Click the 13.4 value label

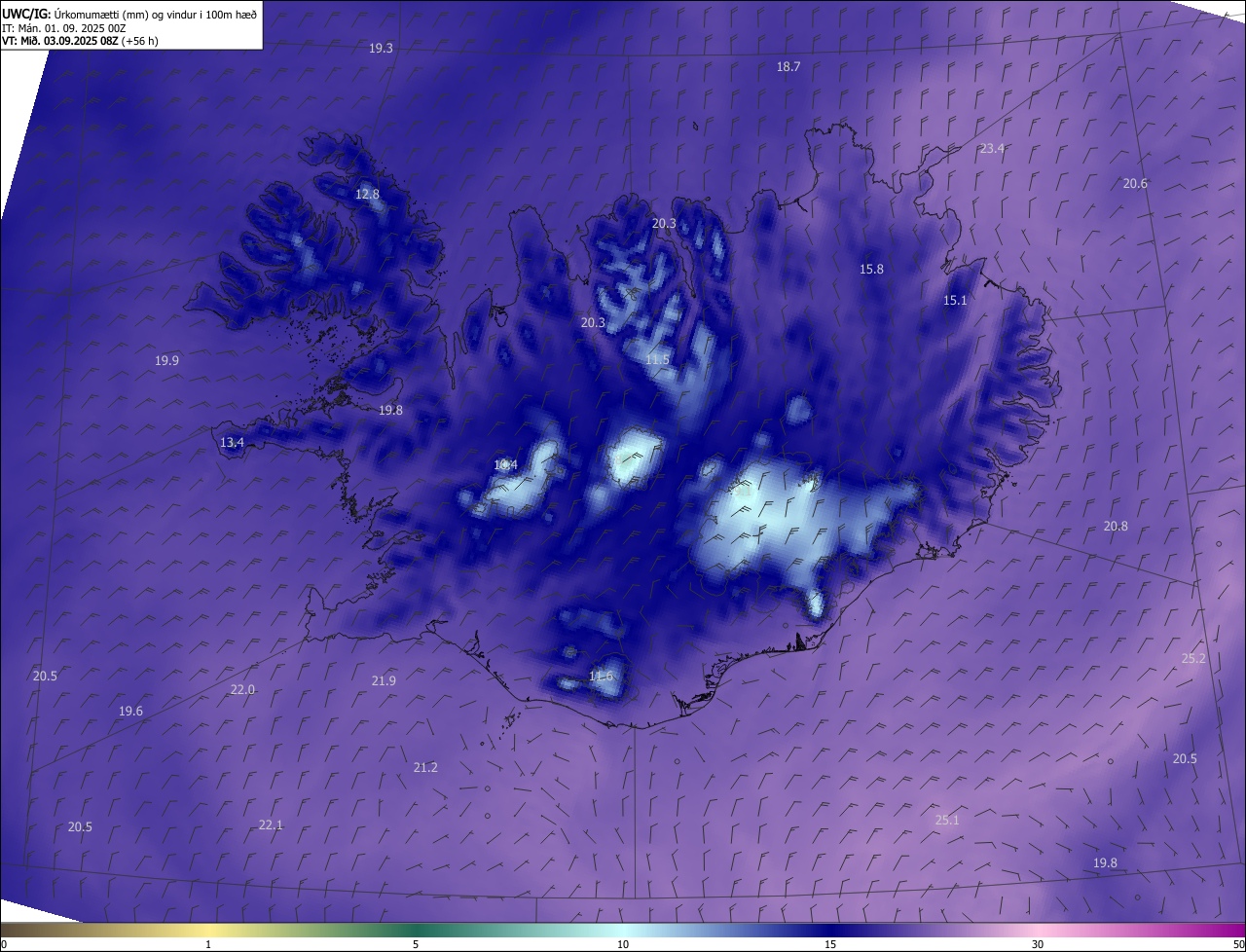pos(232,443)
